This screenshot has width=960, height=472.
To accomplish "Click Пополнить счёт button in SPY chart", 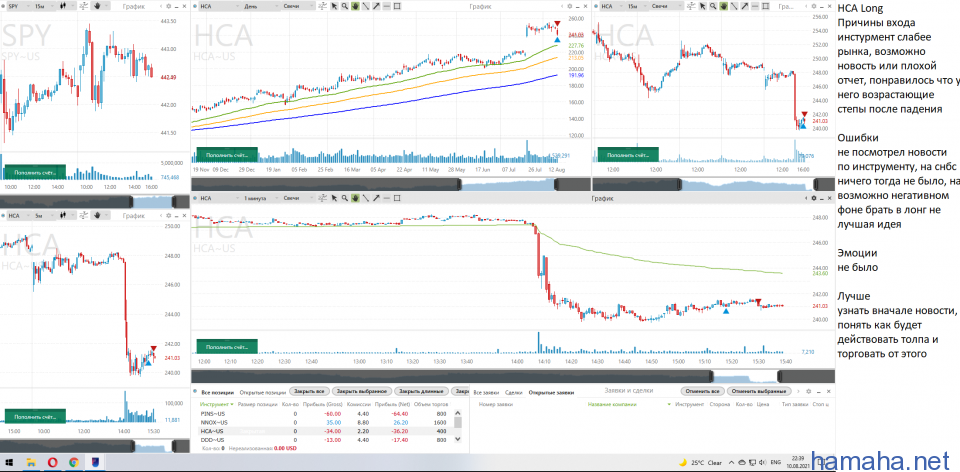I will 34,173.
